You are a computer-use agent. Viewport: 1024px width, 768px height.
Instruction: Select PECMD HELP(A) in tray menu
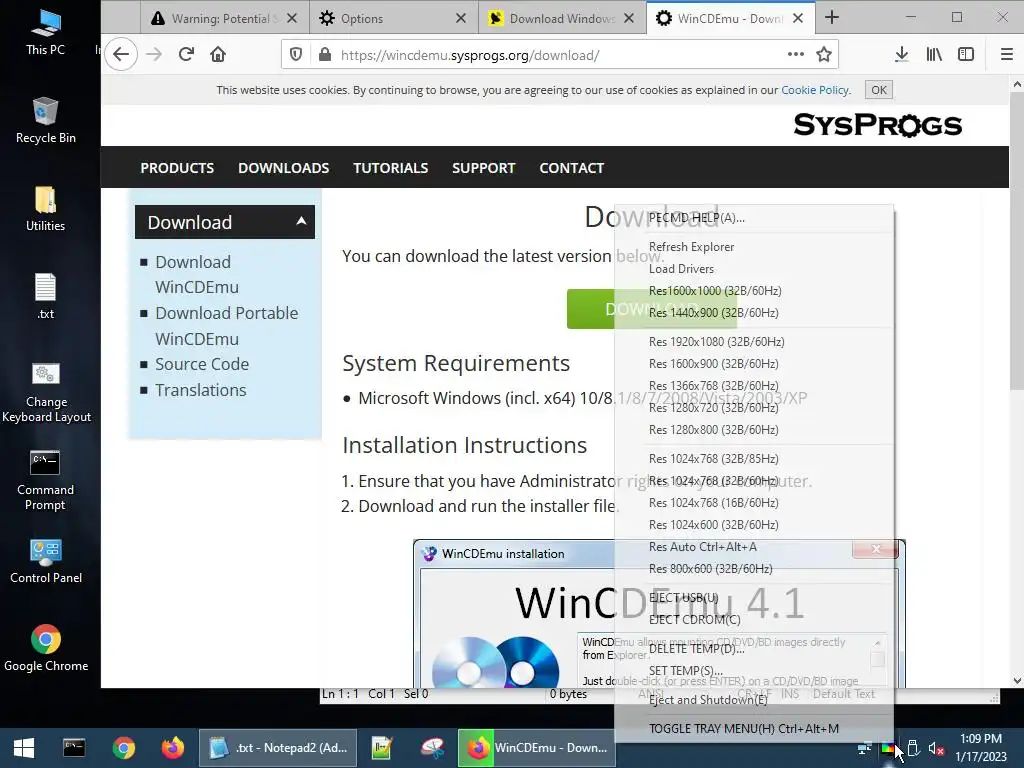tap(754, 217)
